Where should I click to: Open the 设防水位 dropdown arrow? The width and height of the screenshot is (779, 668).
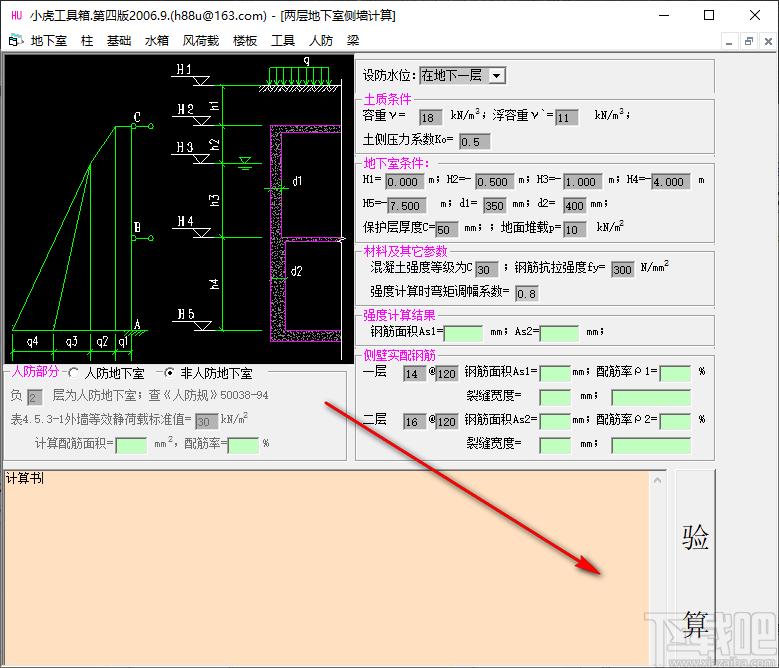(496, 76)
